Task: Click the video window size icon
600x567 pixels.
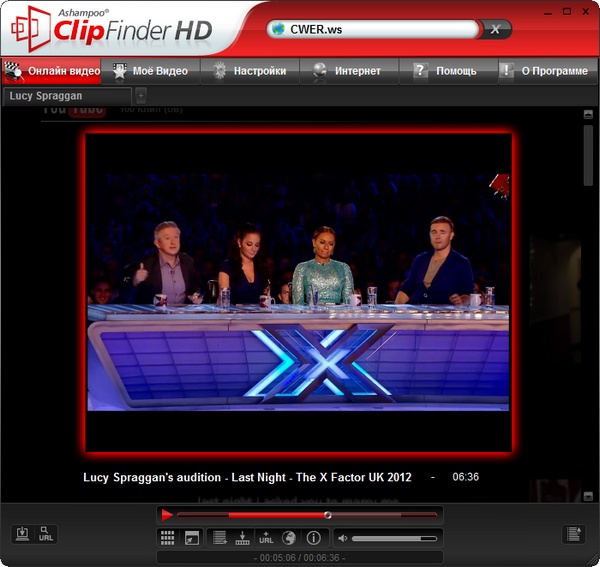Action: 192,538
